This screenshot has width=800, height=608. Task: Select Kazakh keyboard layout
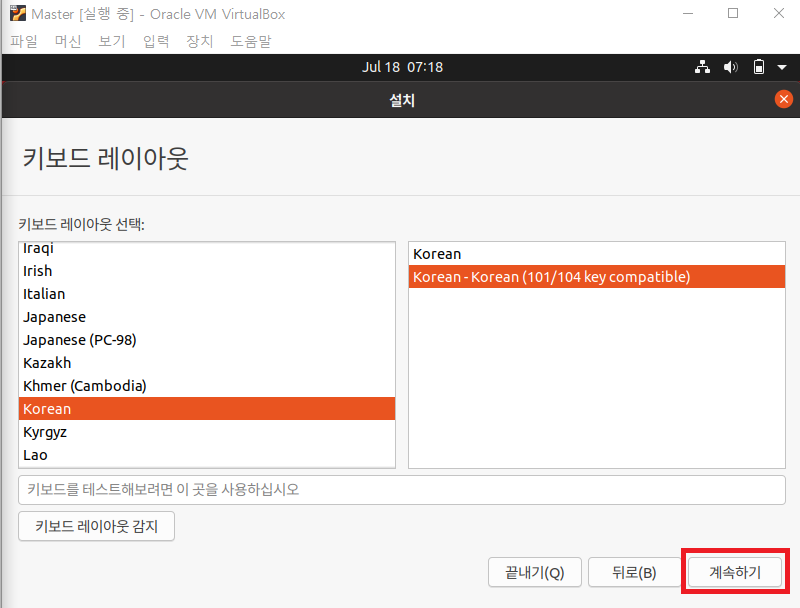click(x=207, y=363)
